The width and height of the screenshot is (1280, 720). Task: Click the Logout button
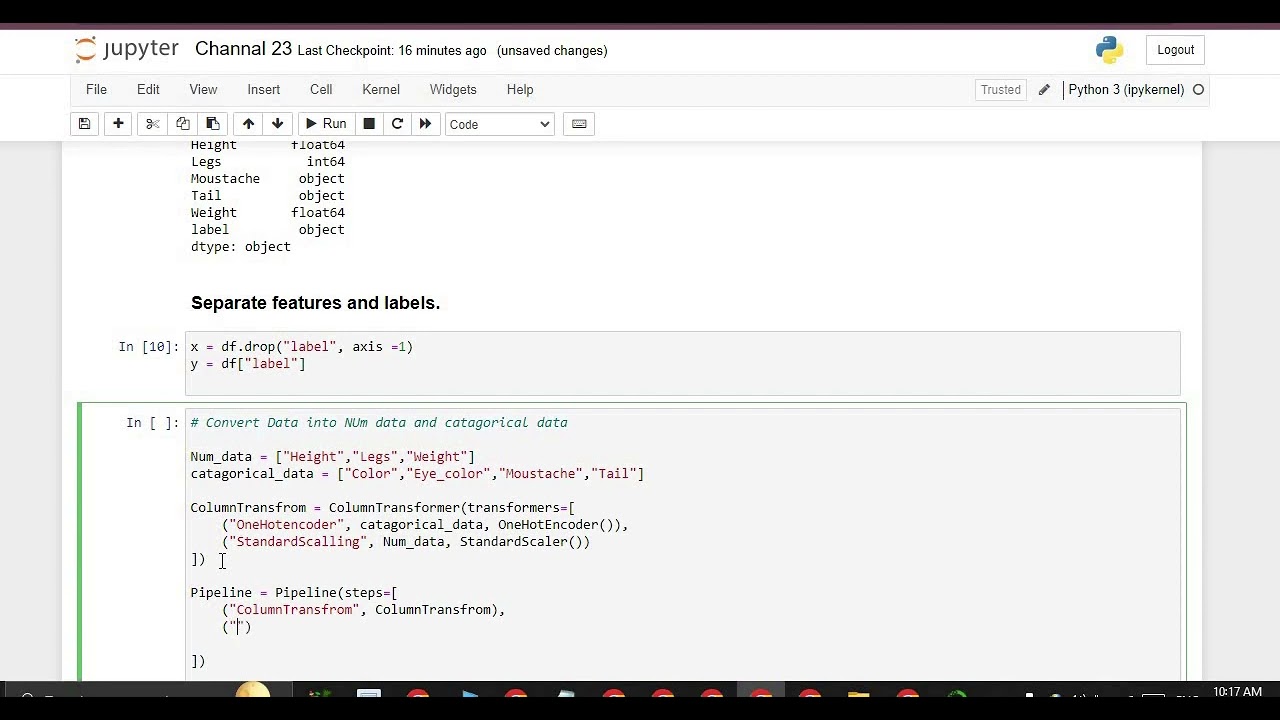coord(1176,50)
